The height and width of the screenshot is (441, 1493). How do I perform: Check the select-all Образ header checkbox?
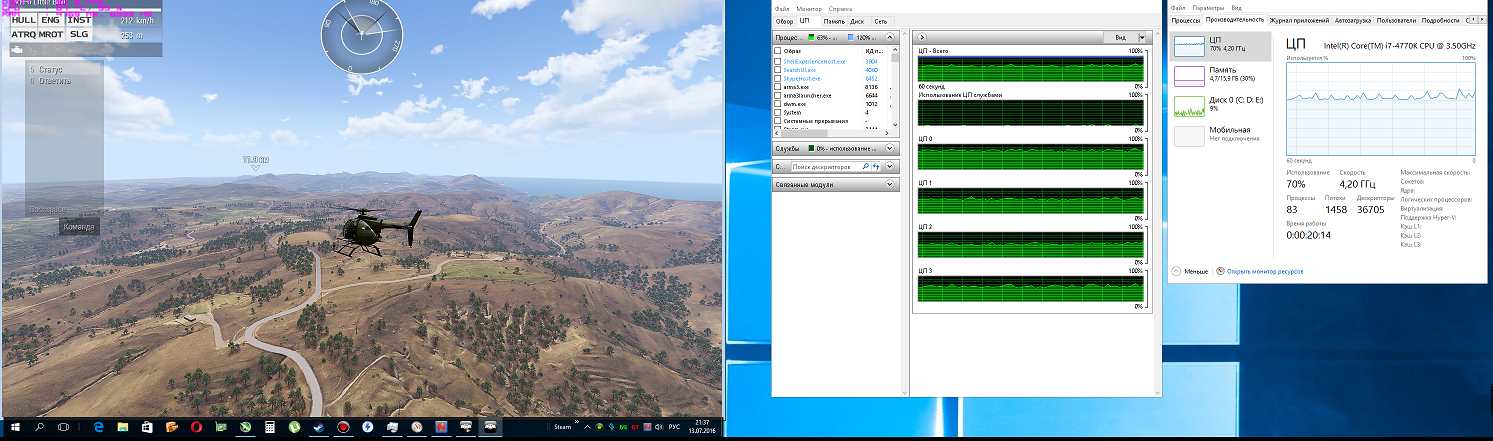[x=777, y=51]
